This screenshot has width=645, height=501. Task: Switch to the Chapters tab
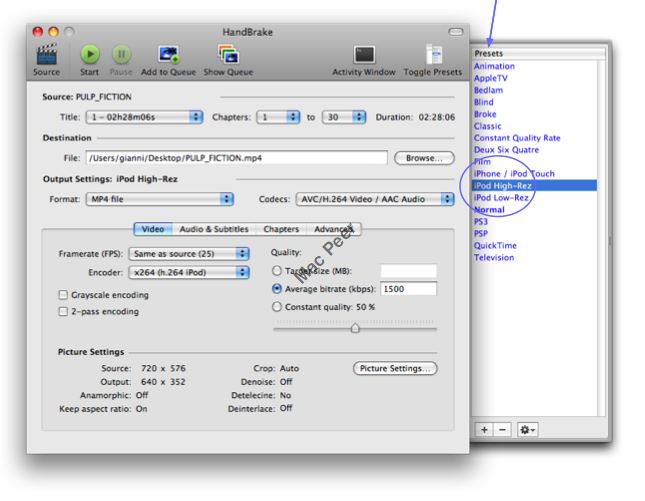tap(281, 229)
